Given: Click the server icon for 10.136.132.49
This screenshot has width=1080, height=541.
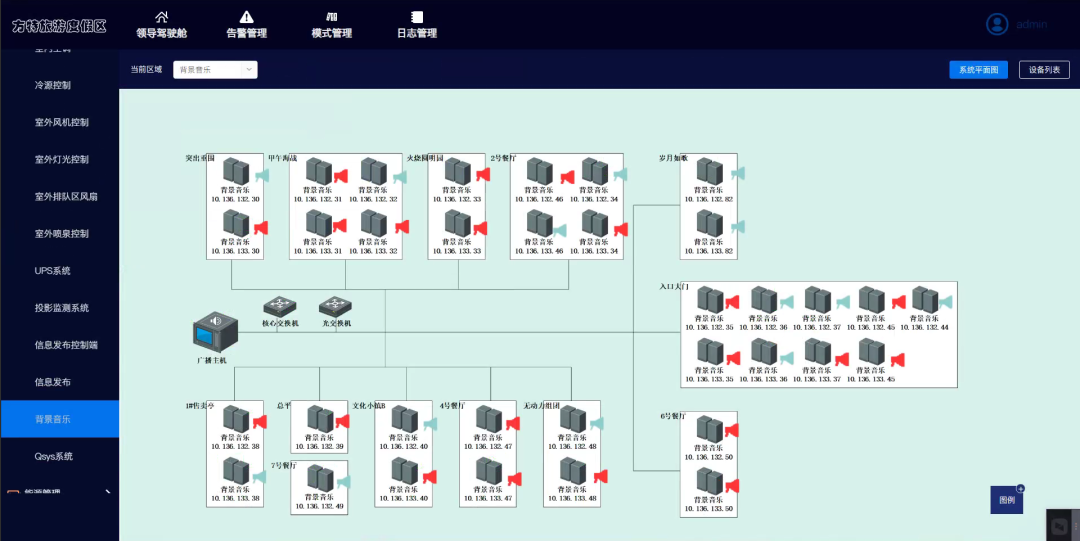Looking at the screenshot, I should (x=319, y=478).
